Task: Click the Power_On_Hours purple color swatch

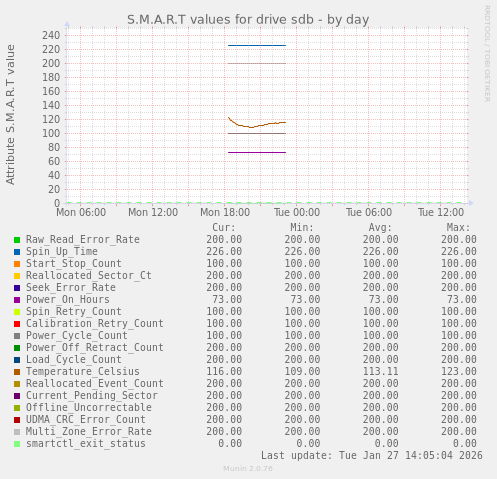Action: point(17,300)
